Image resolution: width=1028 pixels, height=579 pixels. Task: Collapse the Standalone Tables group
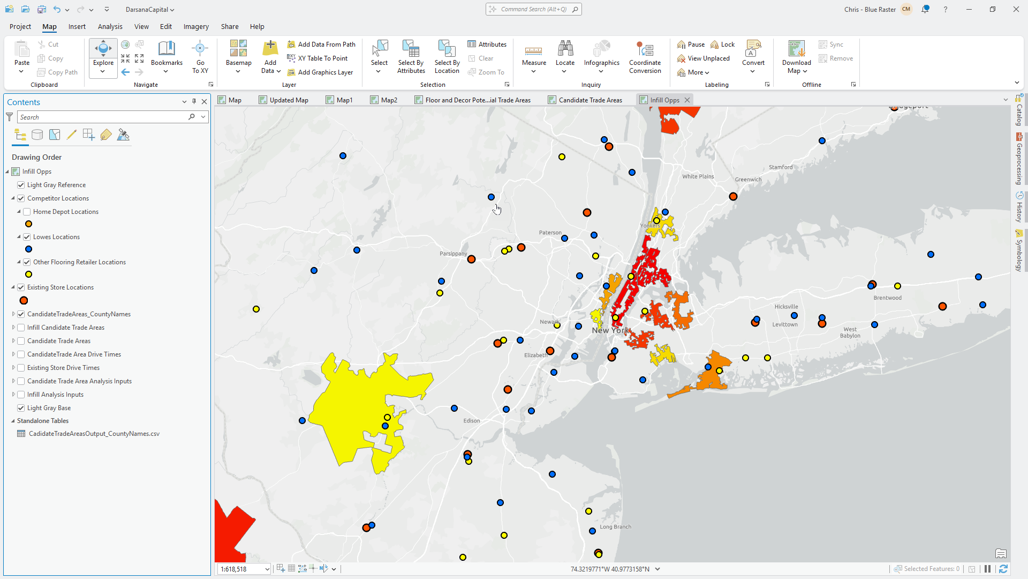(x=13, y=421)
